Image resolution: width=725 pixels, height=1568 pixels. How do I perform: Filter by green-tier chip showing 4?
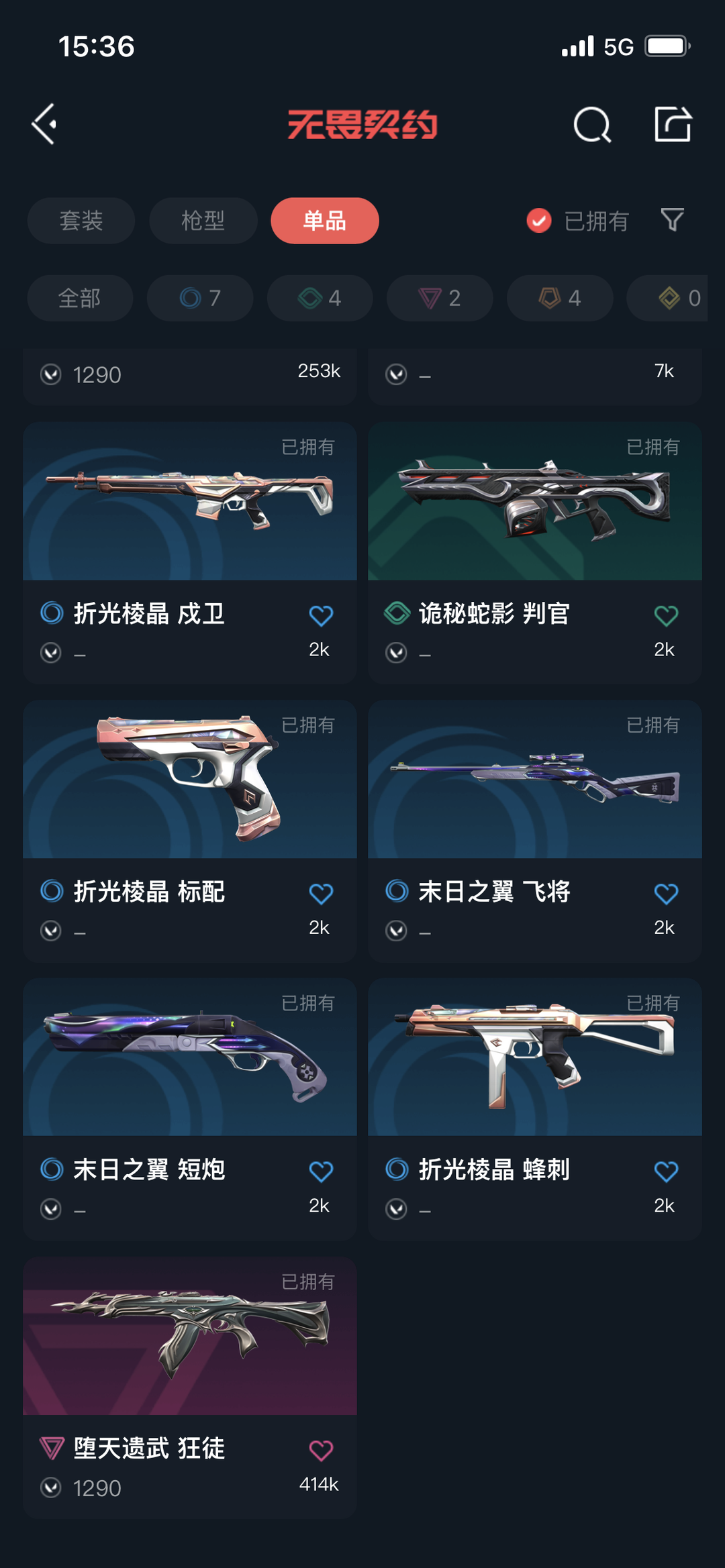point(320,298)
